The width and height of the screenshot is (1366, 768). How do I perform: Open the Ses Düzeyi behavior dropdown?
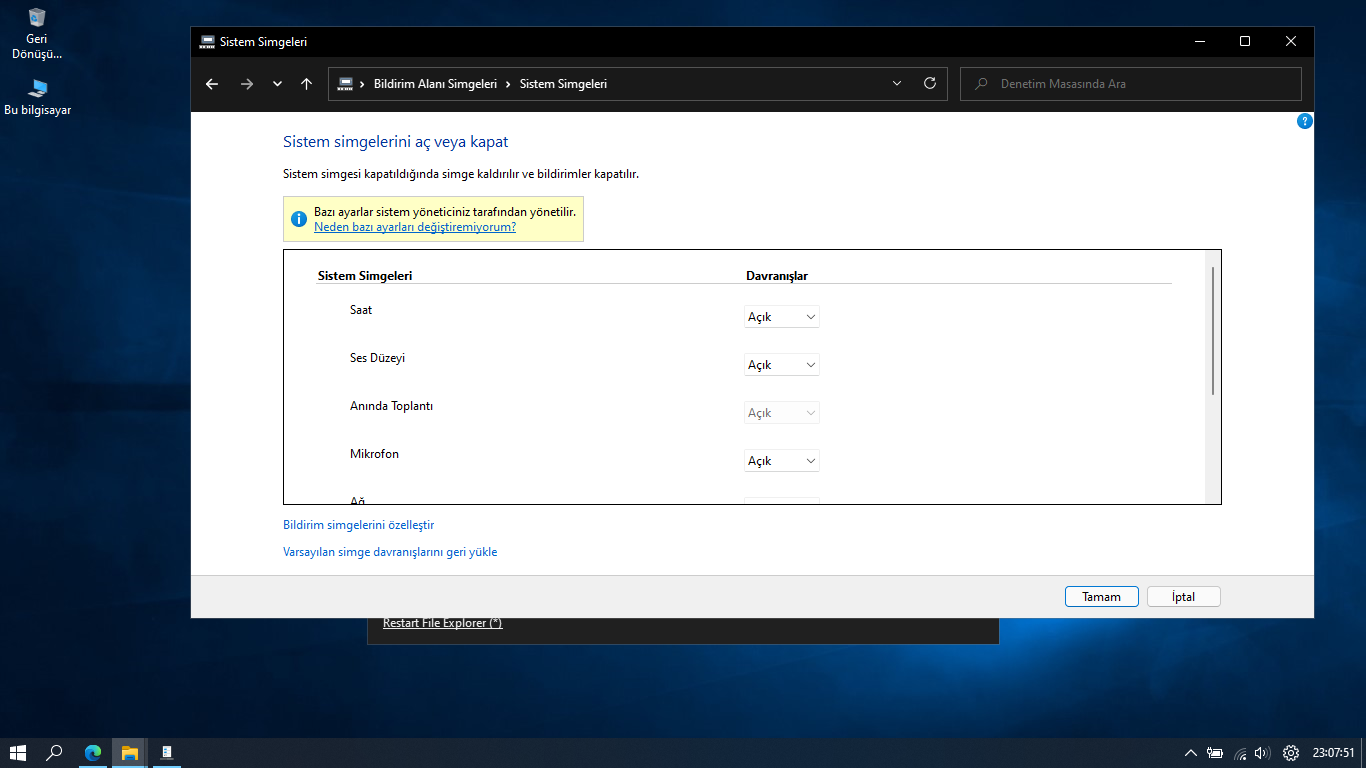click(781, 365)
